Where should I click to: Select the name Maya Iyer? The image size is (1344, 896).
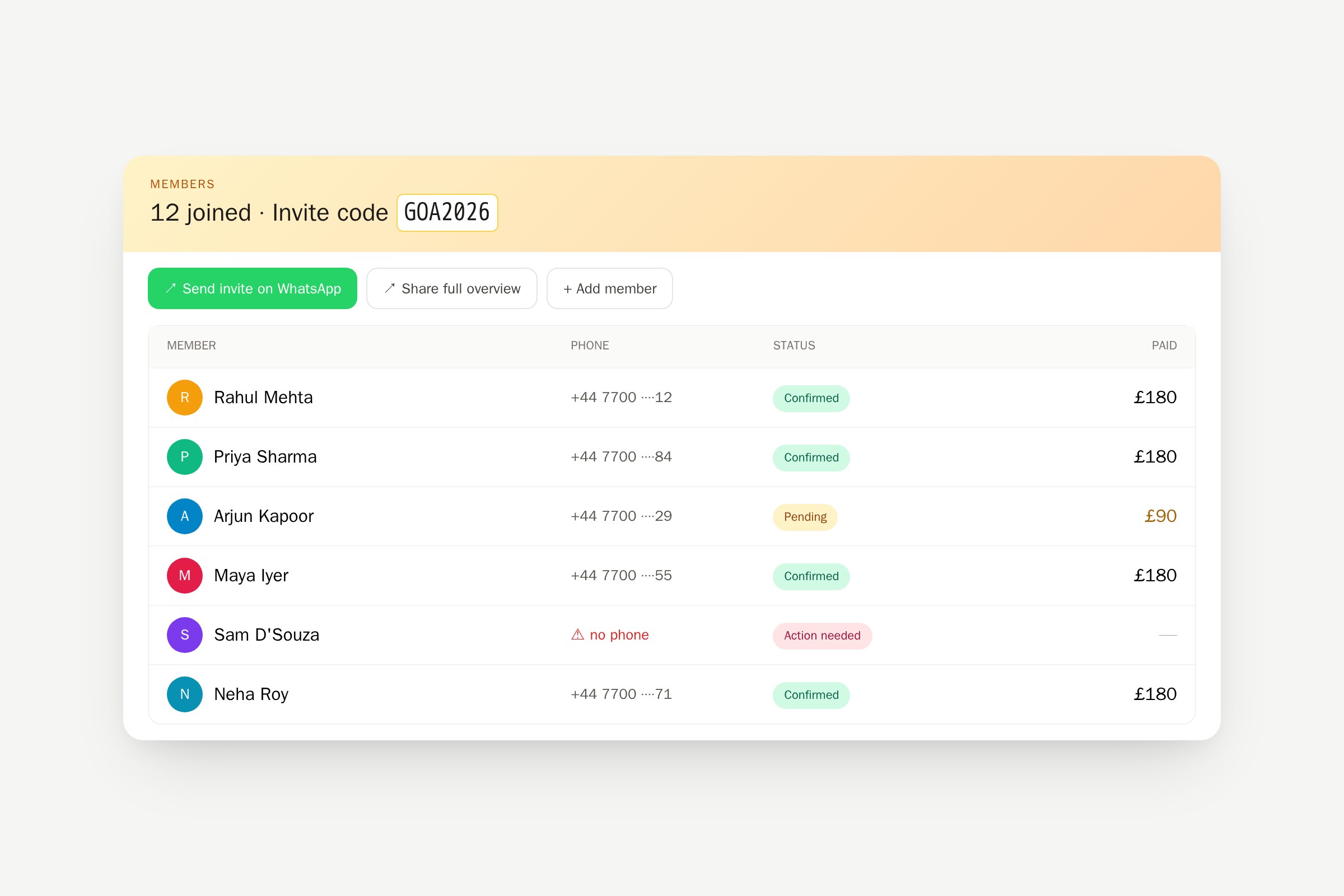coord(251,576)
